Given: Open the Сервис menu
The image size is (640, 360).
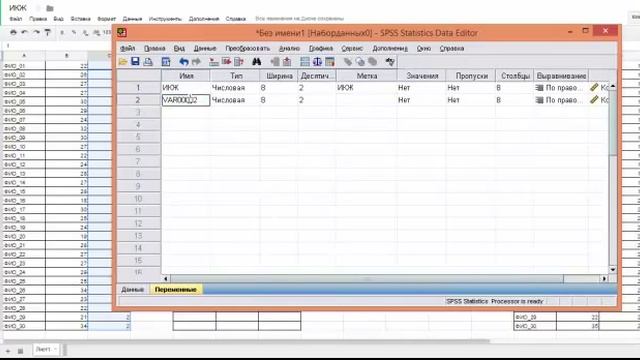Looking at the screenshot, I should tap(352, 48).
